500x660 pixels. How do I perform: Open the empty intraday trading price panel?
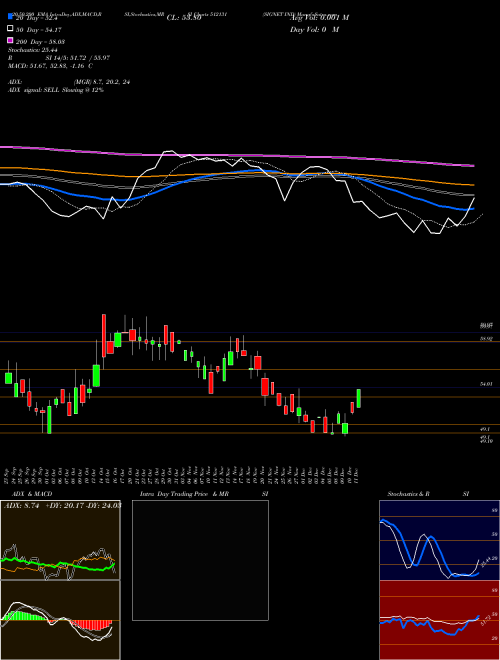(x=200, y=560)
